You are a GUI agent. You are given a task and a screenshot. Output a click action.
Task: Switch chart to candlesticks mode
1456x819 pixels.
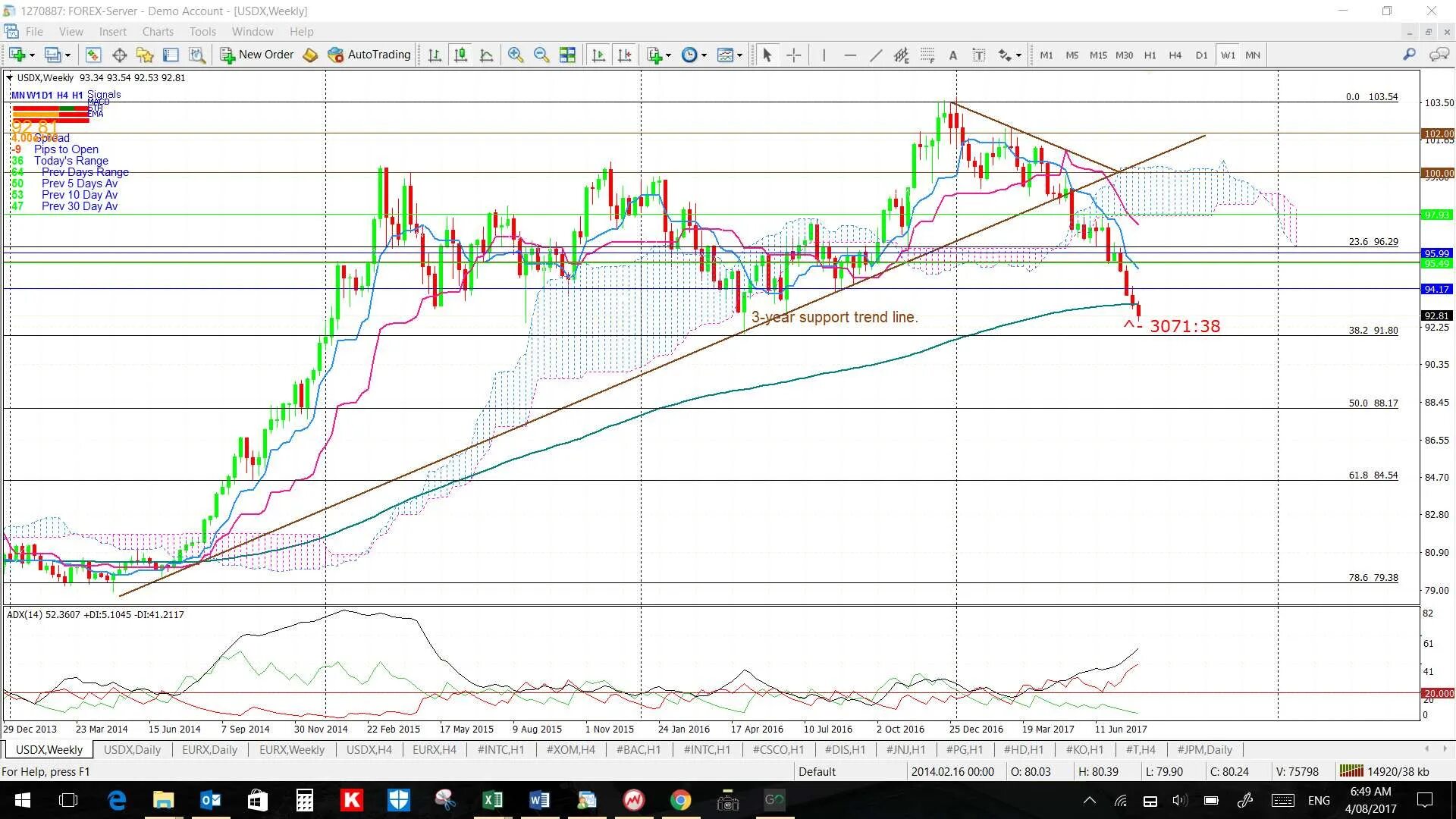coord(460,55)
